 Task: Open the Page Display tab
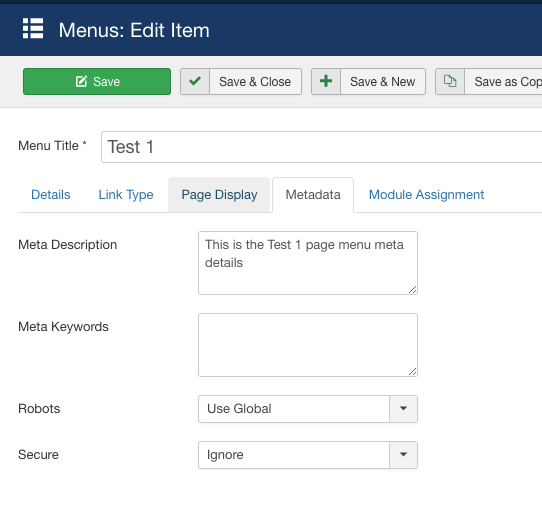[219, 195]
